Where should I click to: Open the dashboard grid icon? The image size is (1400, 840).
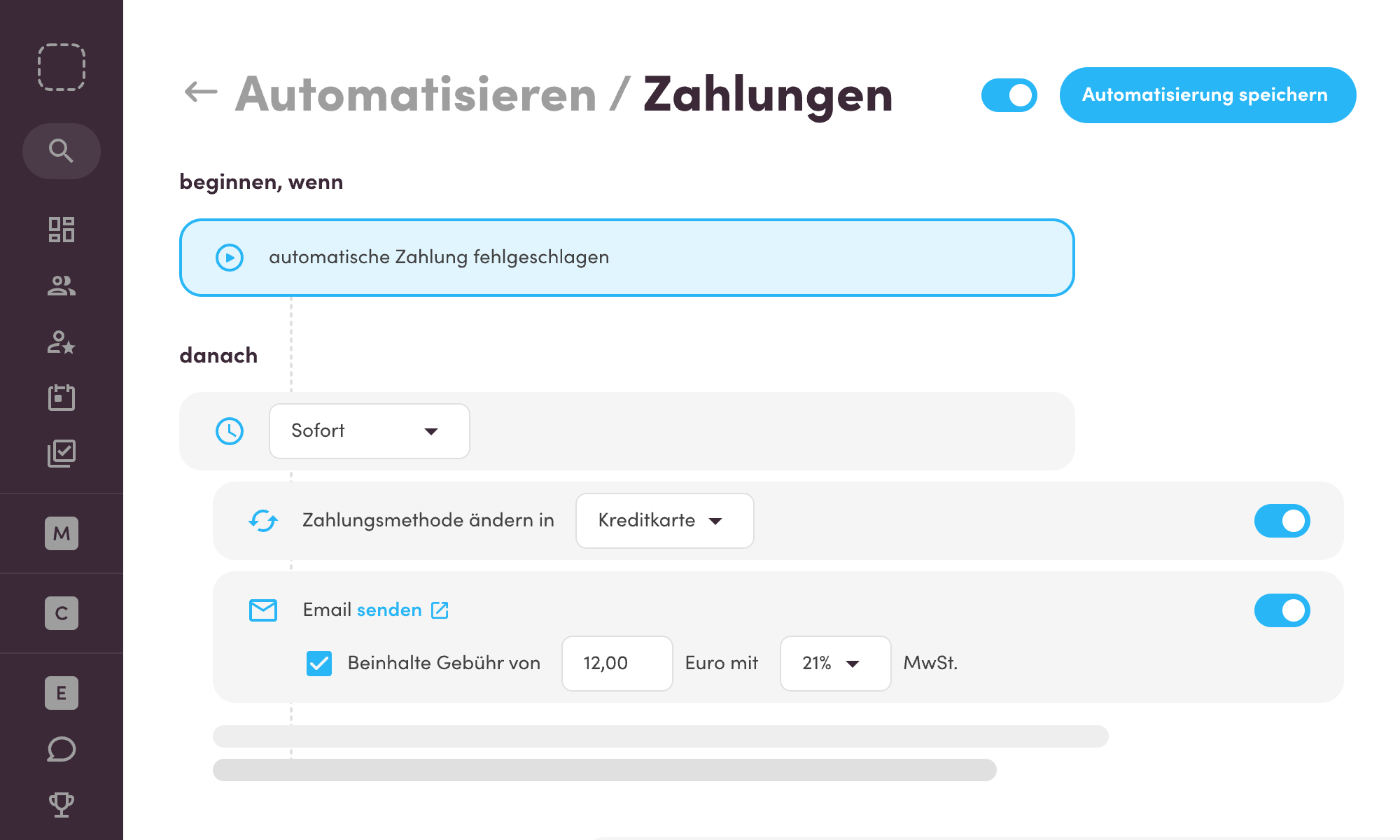click(62, 230)
